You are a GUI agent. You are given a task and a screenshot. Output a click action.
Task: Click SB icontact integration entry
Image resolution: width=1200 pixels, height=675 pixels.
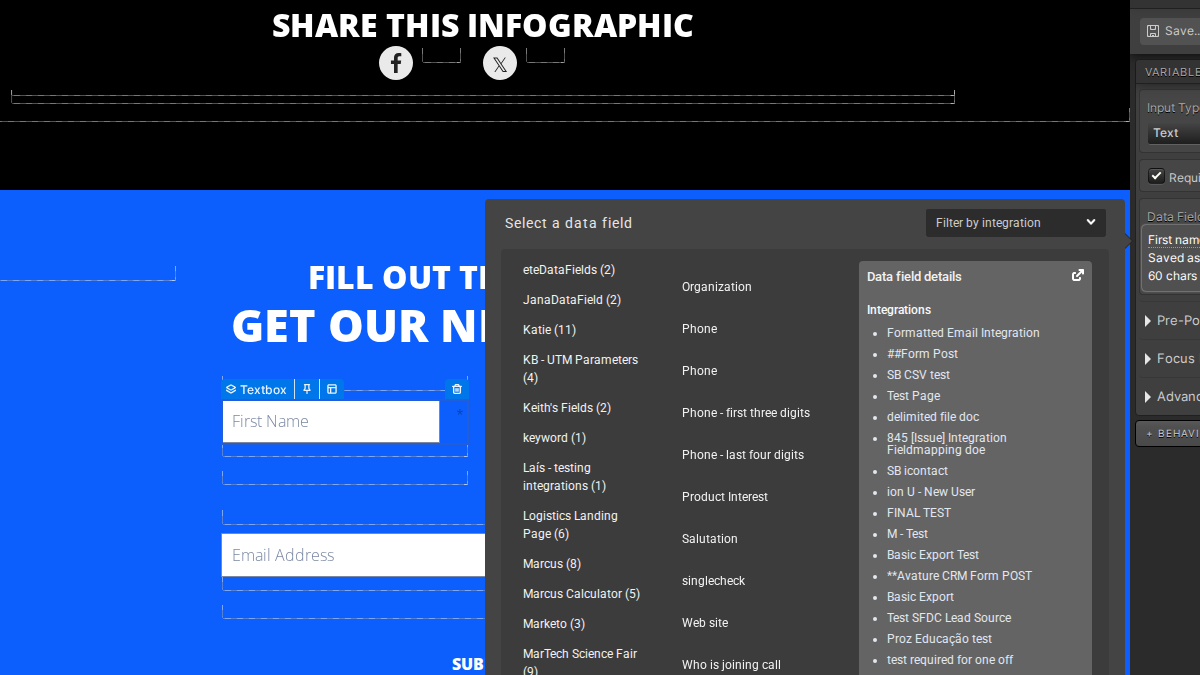click(x=917, y=471)
